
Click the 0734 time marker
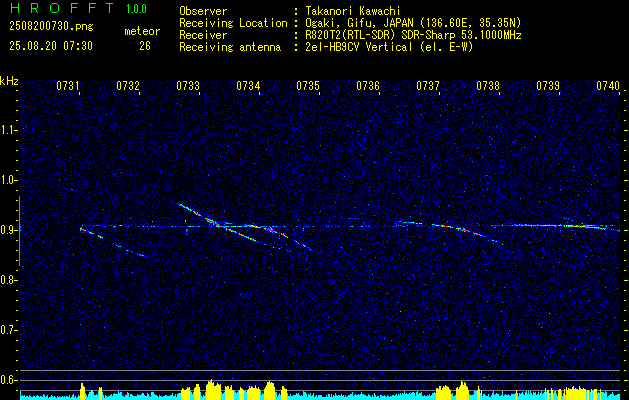click(248, 86)
